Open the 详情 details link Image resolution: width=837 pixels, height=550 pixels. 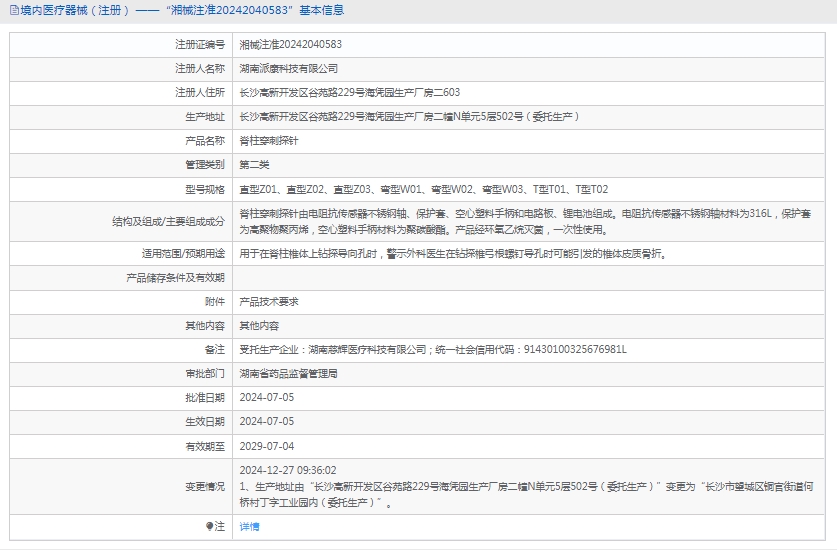coord(249,526)
